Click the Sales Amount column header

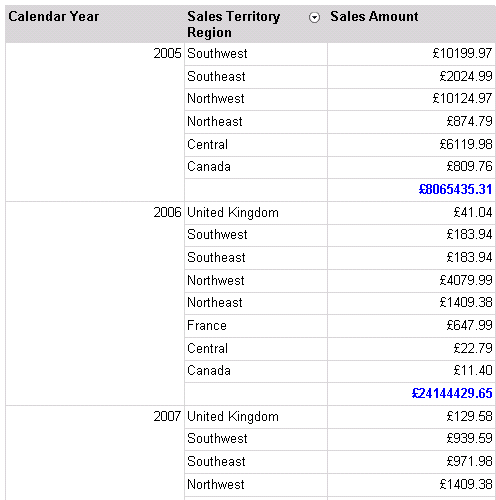click(411, 24)
